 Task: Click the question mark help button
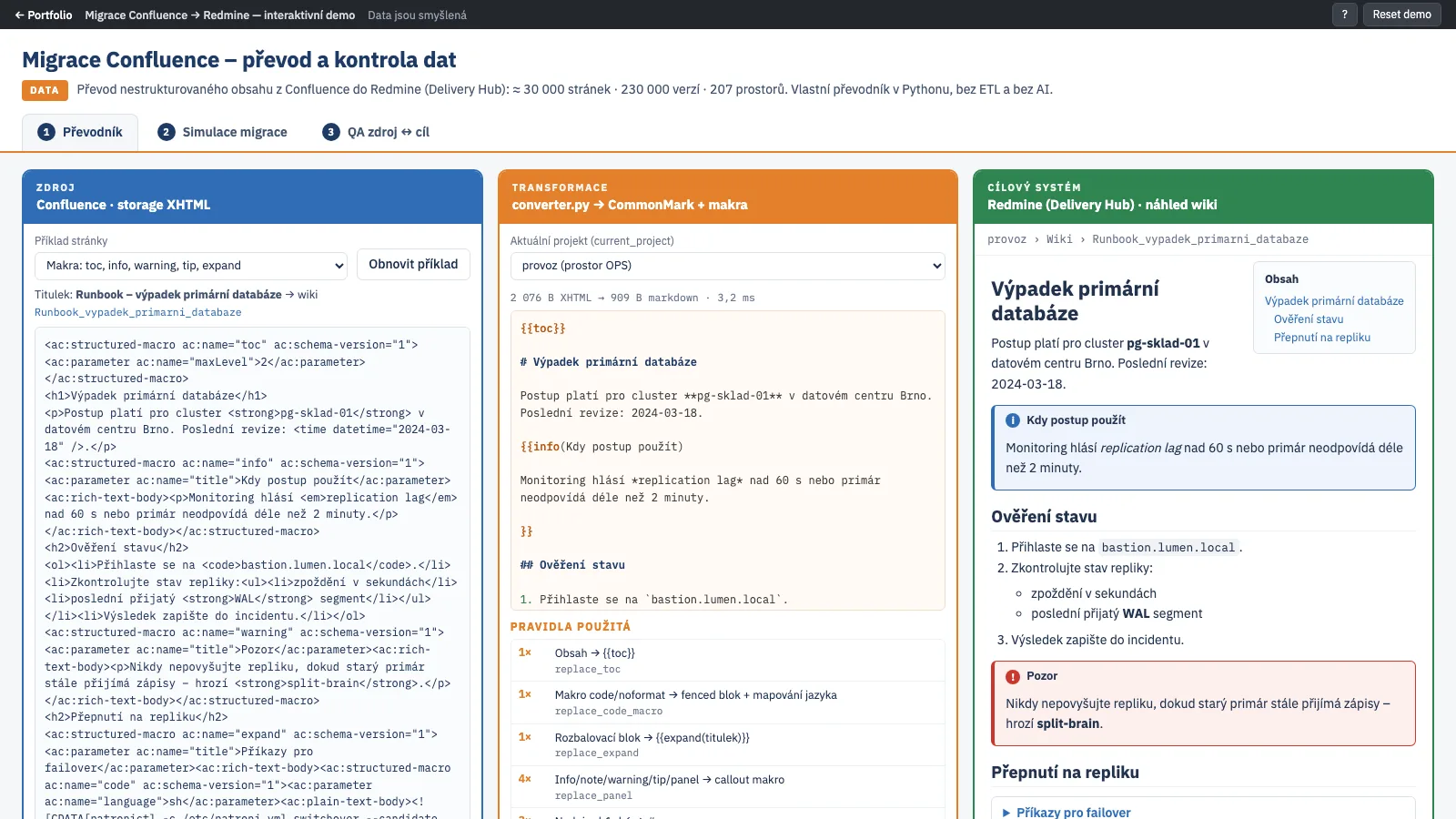(x=1344, y=15)
